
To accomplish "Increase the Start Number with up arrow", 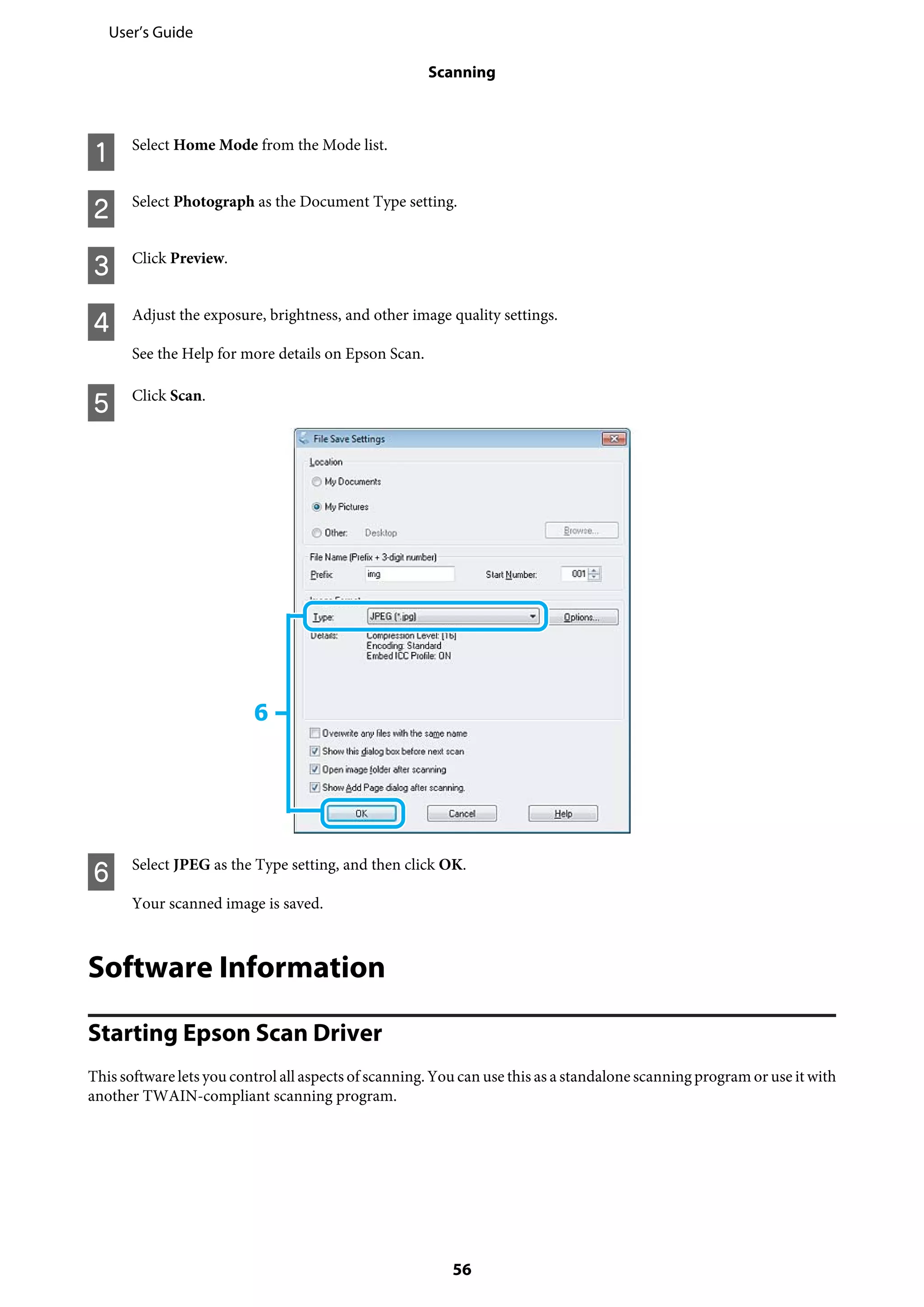I will tap(594, 570).
